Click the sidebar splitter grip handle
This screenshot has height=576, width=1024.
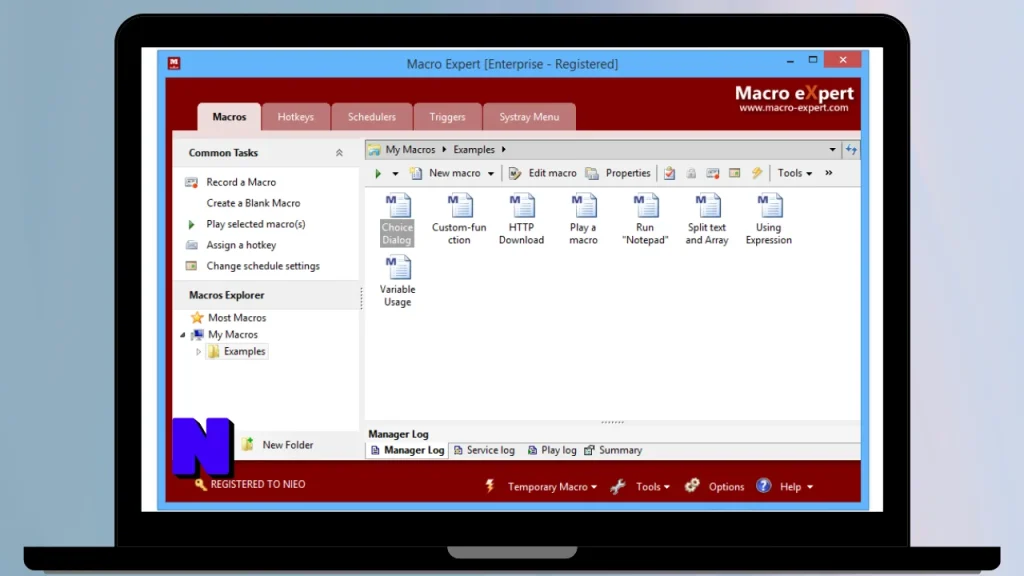[361, 298]
